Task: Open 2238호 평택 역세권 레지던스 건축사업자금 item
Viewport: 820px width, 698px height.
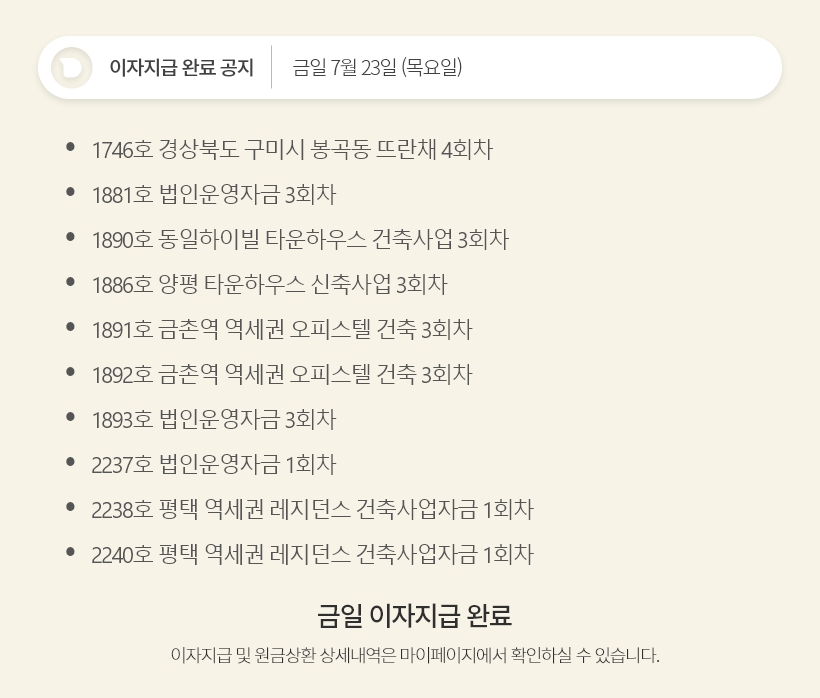Action: coord(312,510)
